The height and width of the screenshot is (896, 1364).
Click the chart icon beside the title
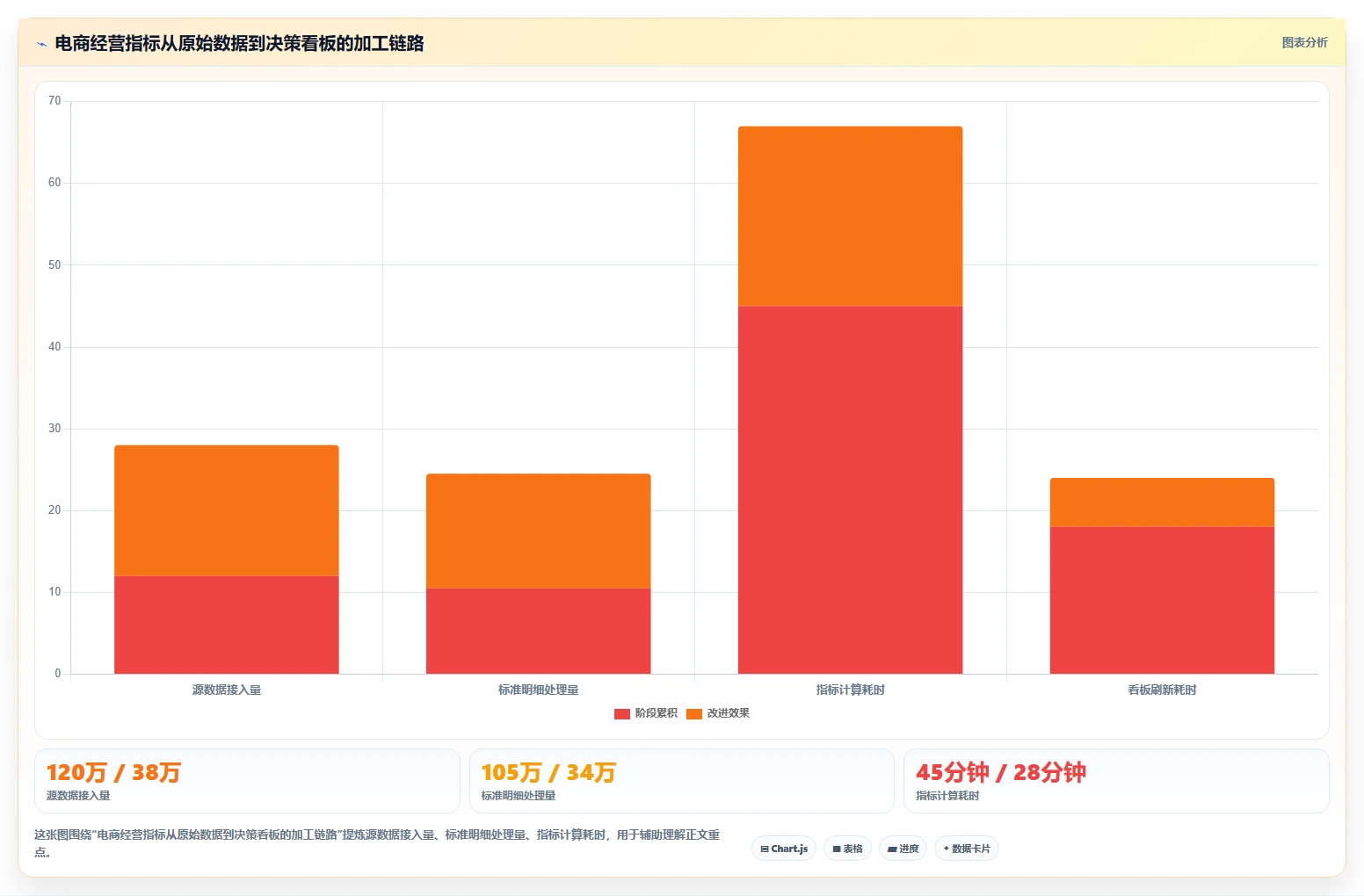(41, 44)
